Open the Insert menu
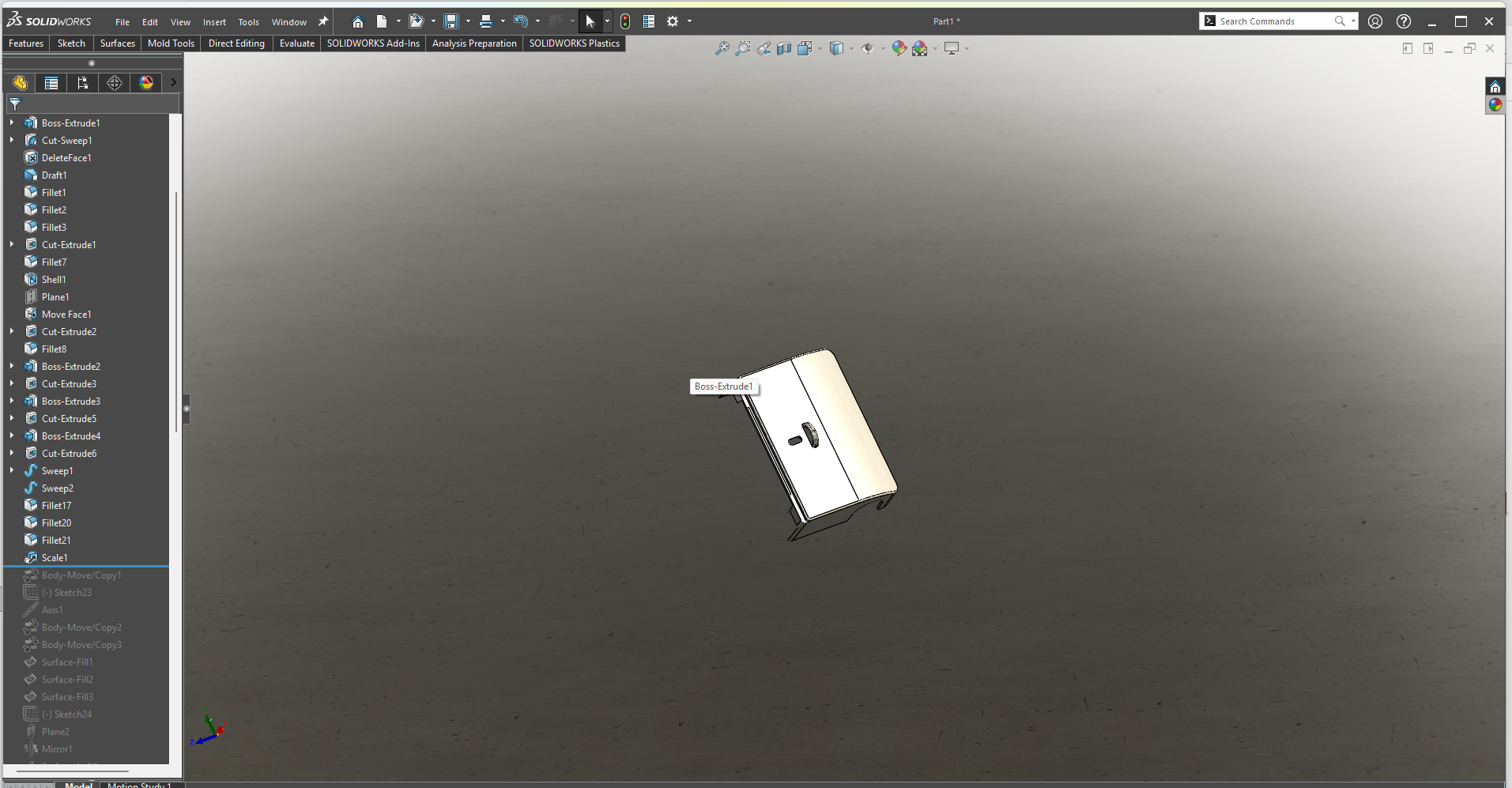The width and height of the screenshot is (1512, 788). click(x=214, y=22)
